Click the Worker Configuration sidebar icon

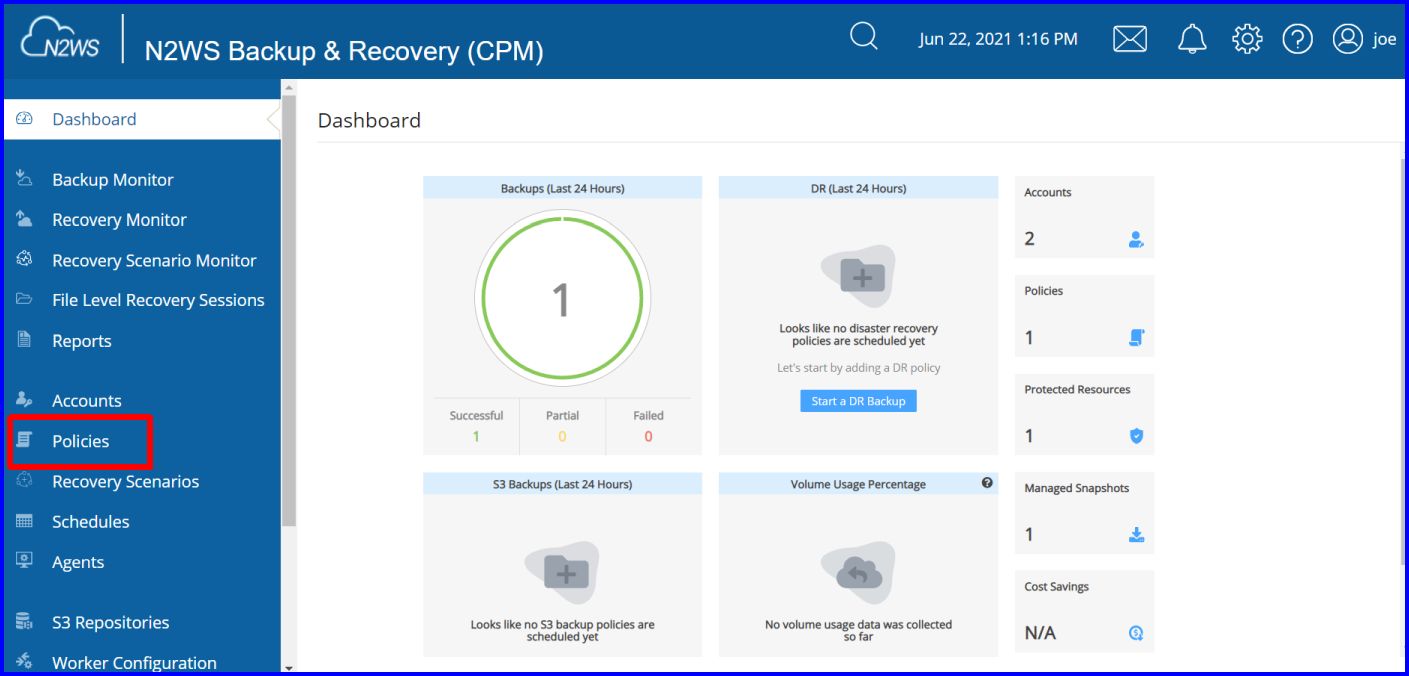(x=25, y=662)
